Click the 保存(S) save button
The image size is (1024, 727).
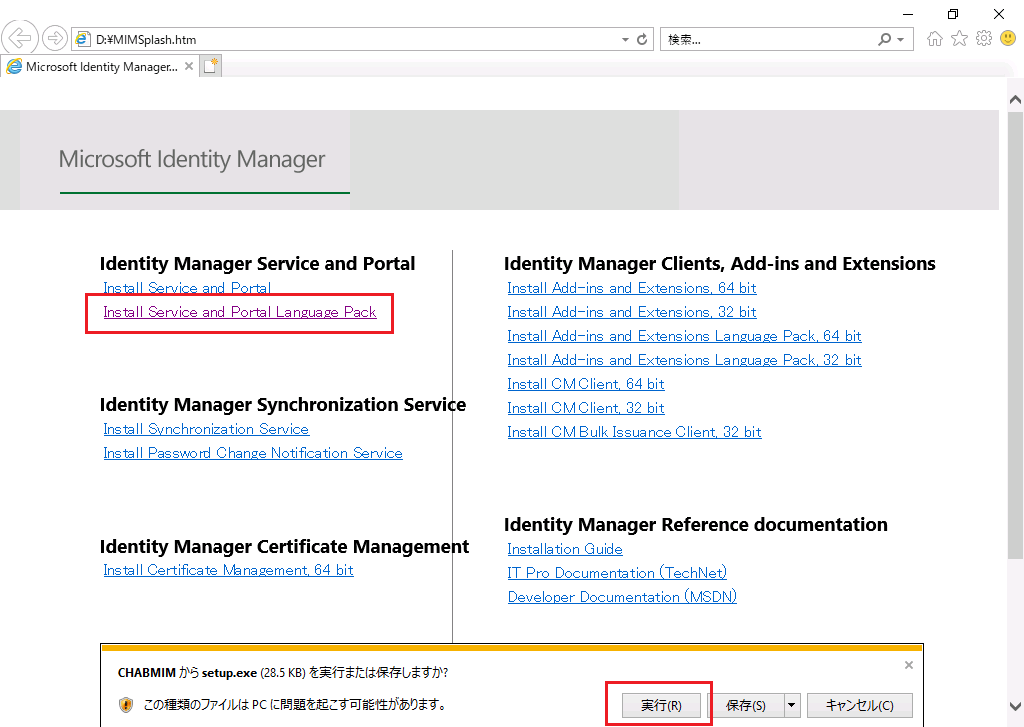746,705
